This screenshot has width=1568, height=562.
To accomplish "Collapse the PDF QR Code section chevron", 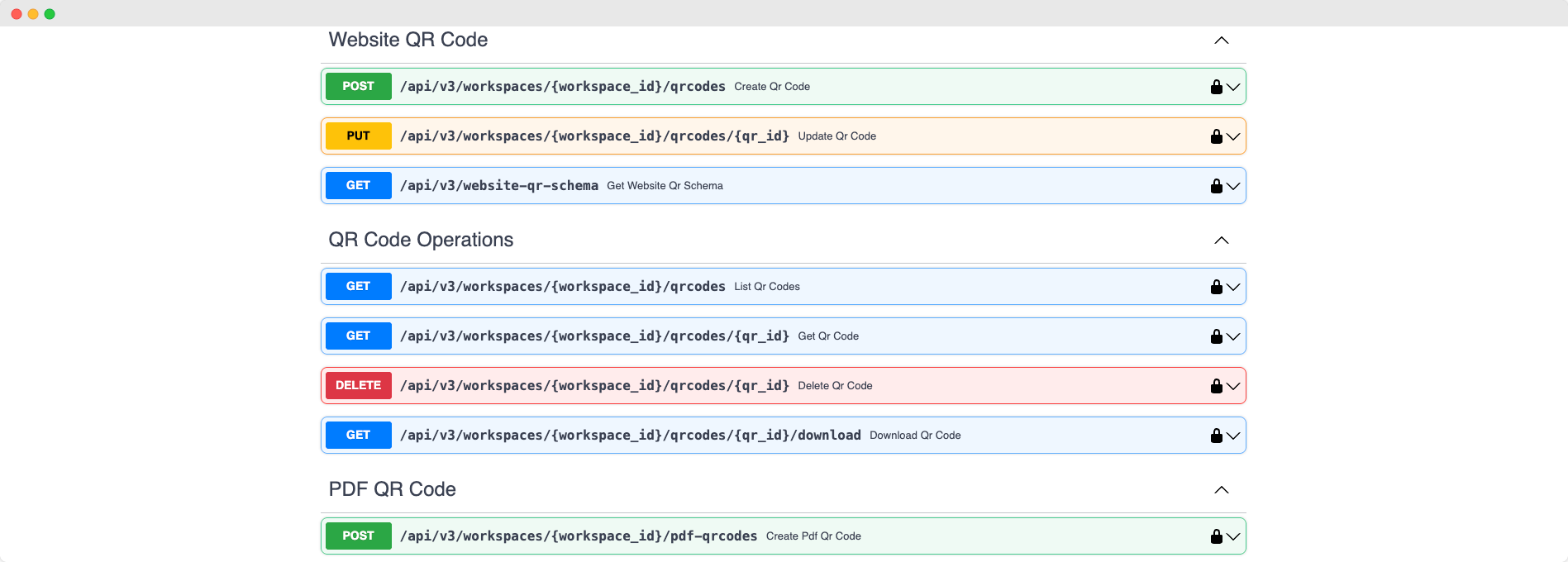I will [1221, 490].
